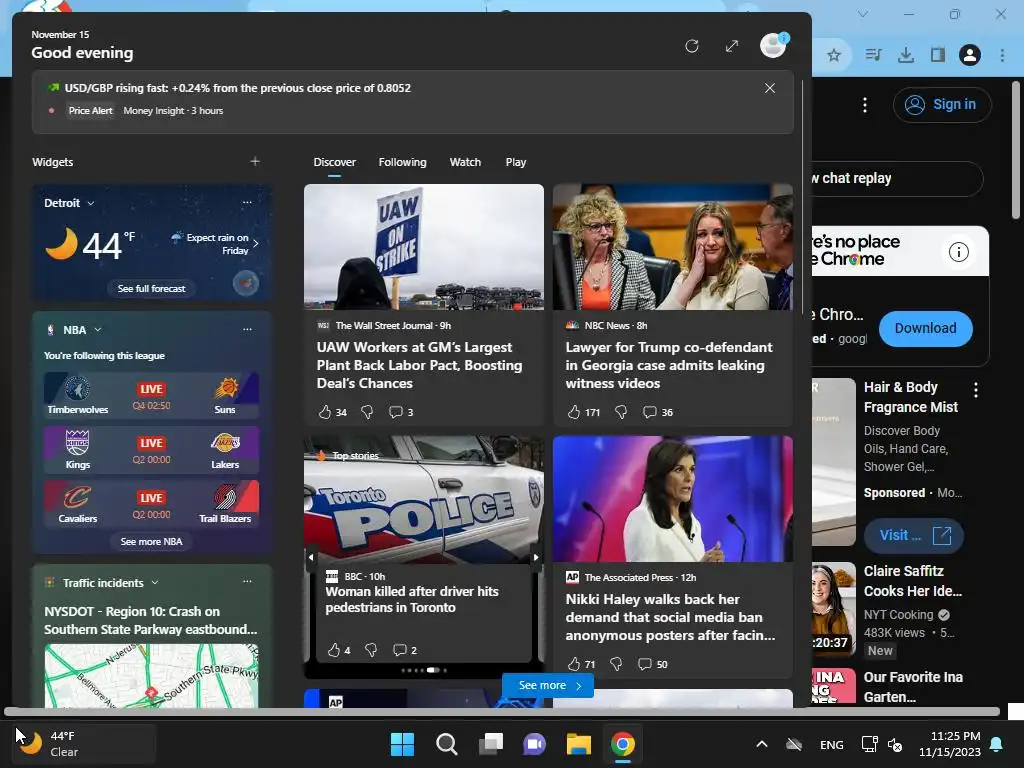
Task: Bookmark page with Chrome star icon
Action: (834, 55)
